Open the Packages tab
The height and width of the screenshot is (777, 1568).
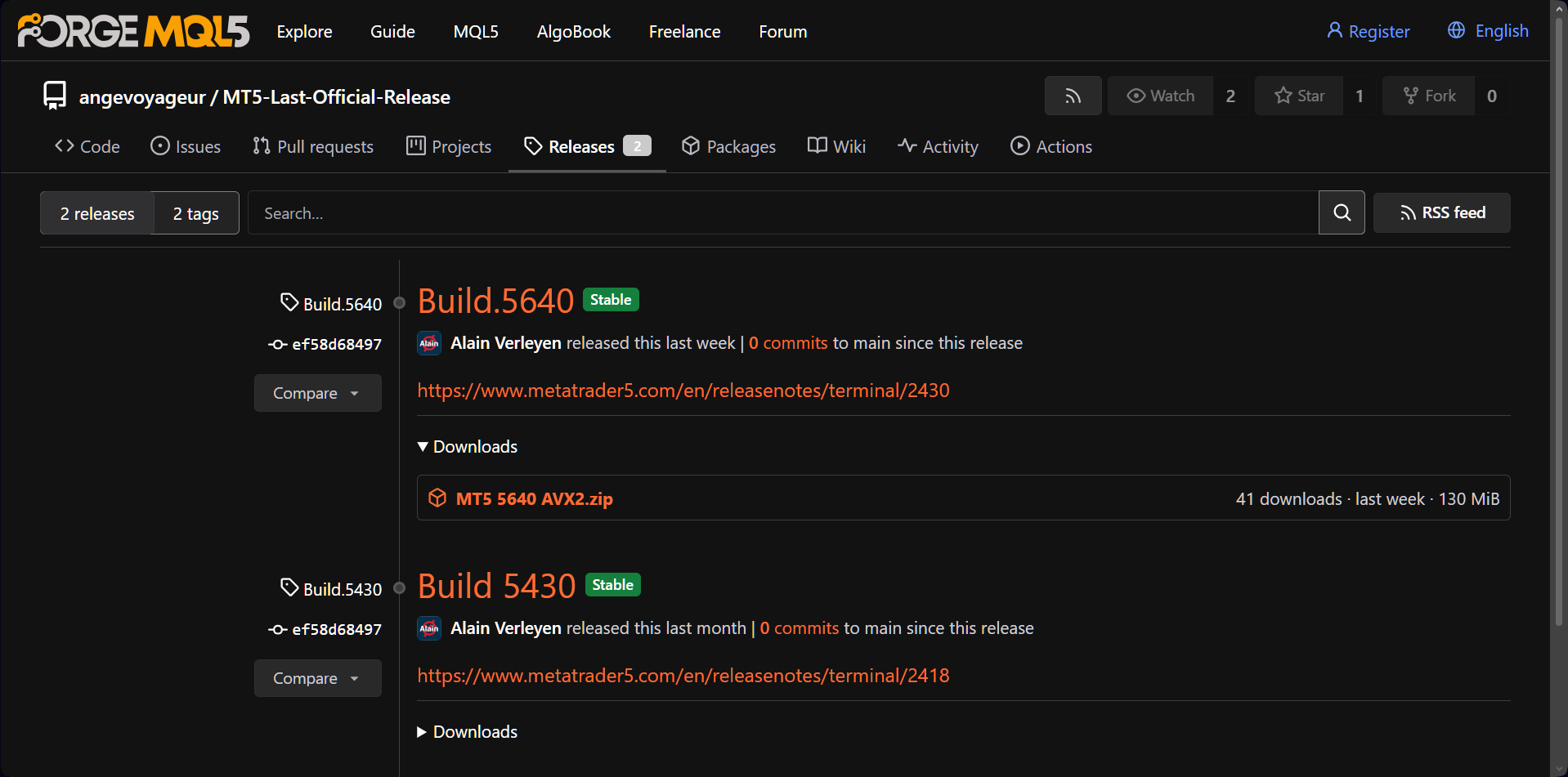[728, 146]
